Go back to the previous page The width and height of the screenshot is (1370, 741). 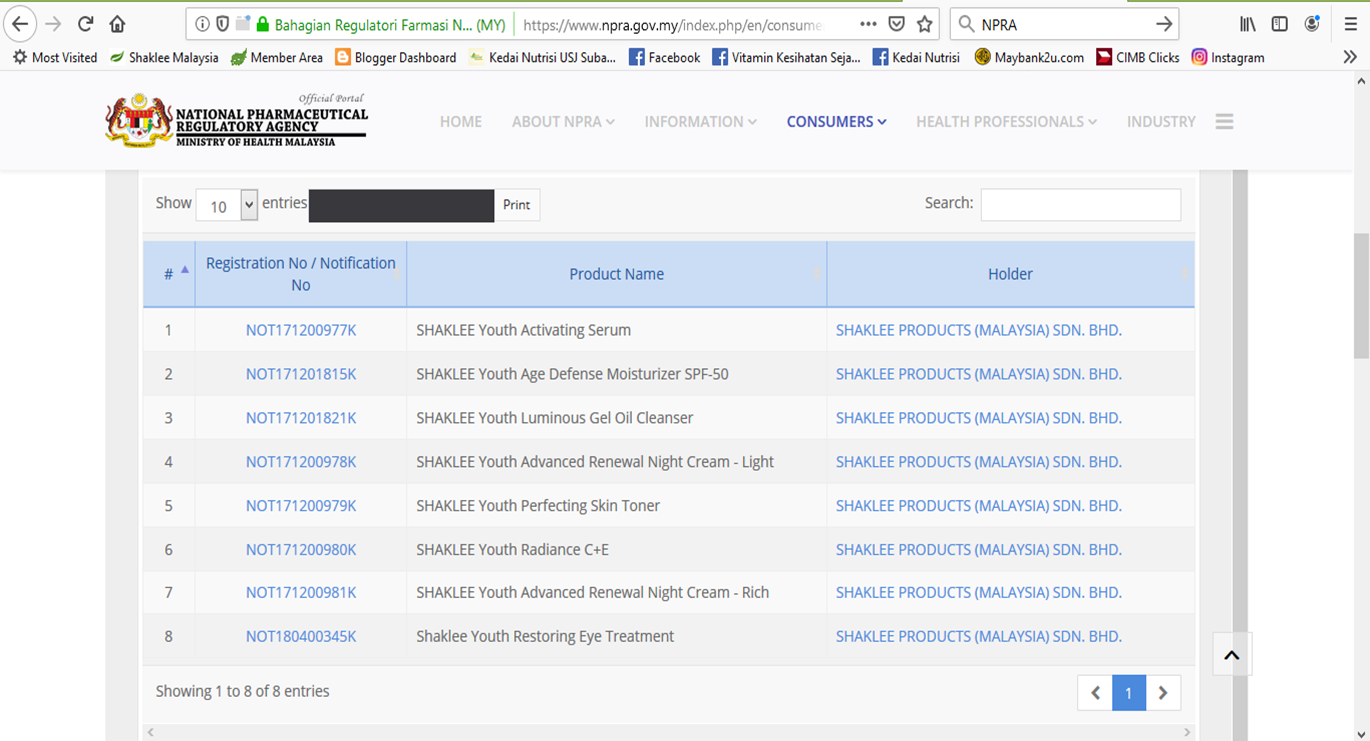point(20,24)
